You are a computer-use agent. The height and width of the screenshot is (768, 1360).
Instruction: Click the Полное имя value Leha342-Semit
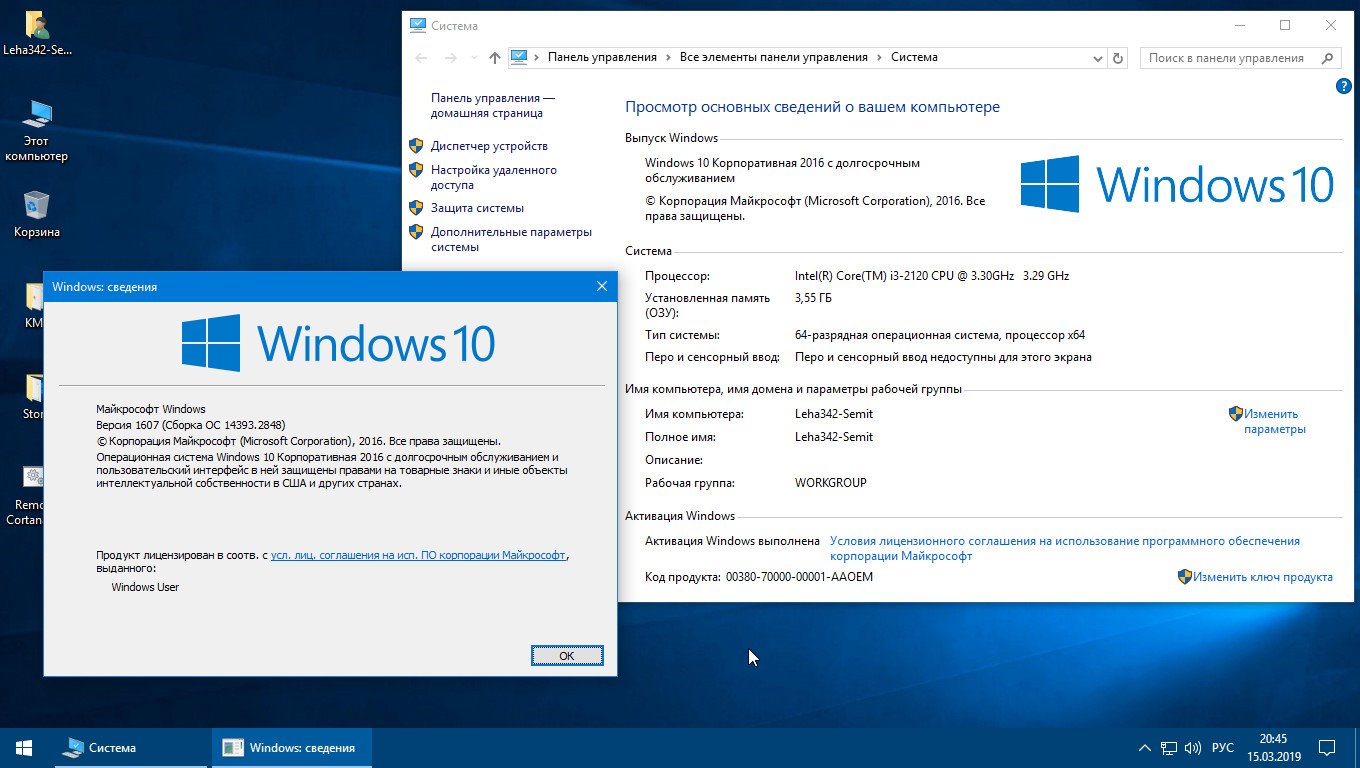pos(833,437)
